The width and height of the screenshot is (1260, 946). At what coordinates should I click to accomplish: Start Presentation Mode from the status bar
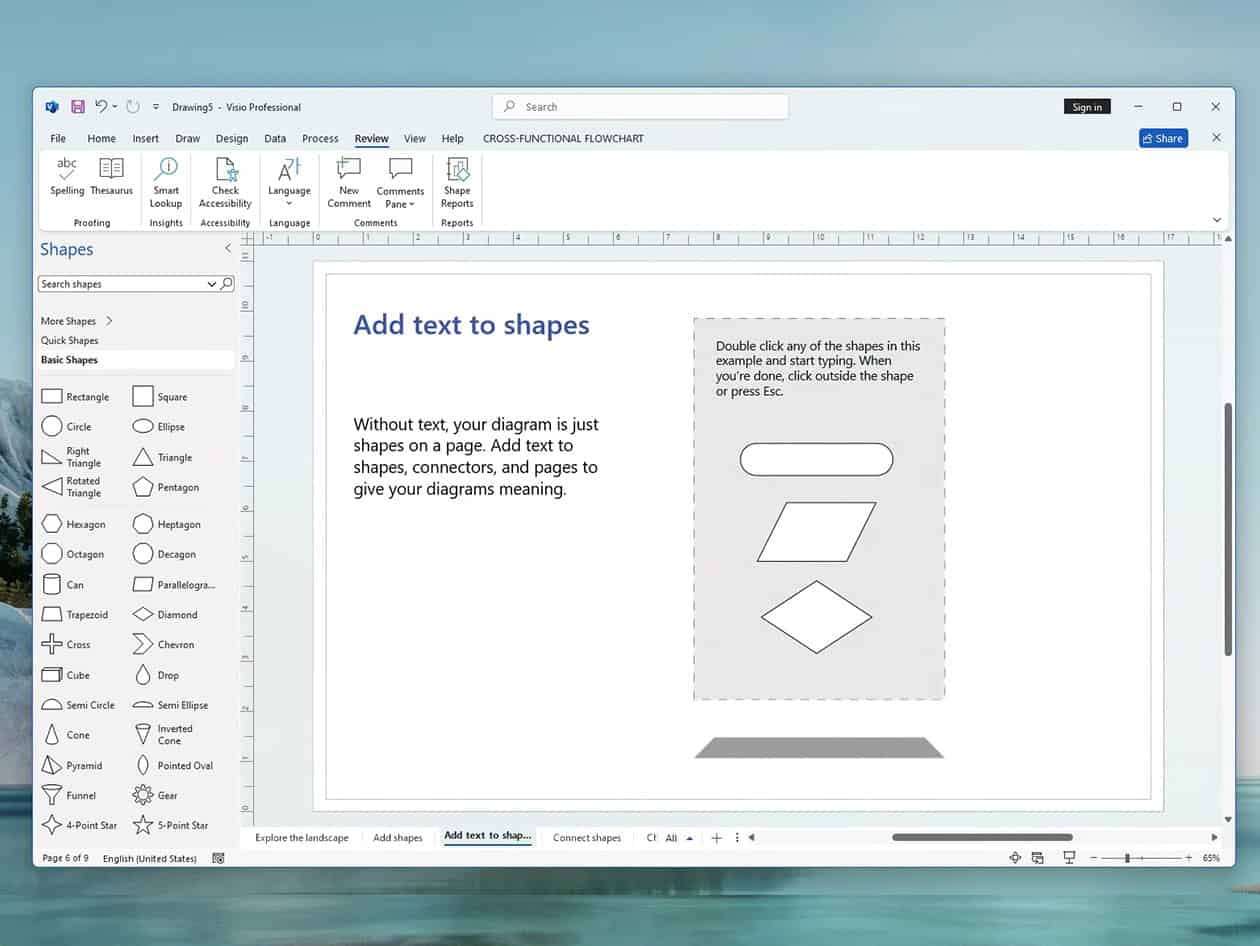[1069, 857]
